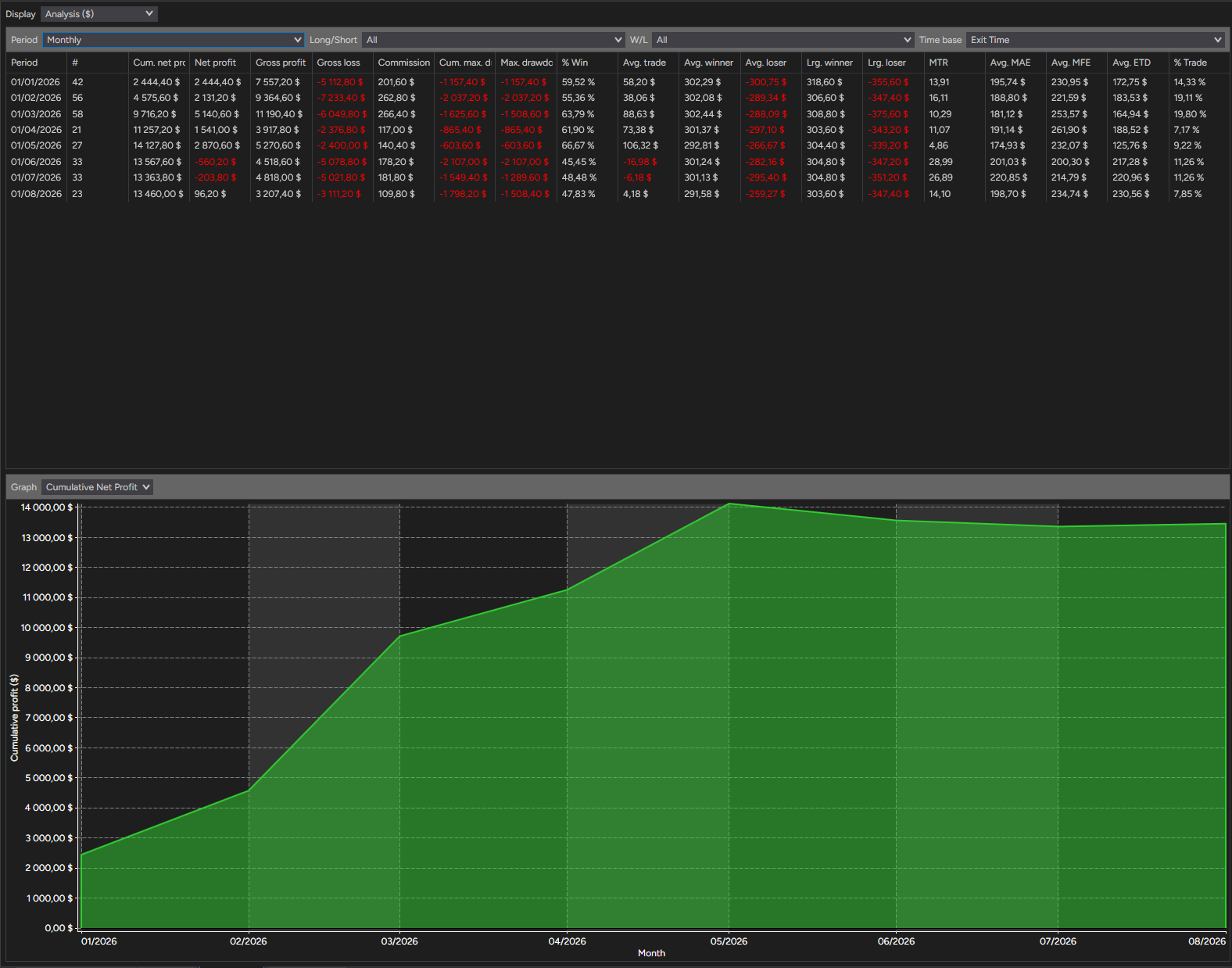Open the Display Analysis ($) dropdown
This screenshot has height=968, width=1232.
click(x=99, y=14)
